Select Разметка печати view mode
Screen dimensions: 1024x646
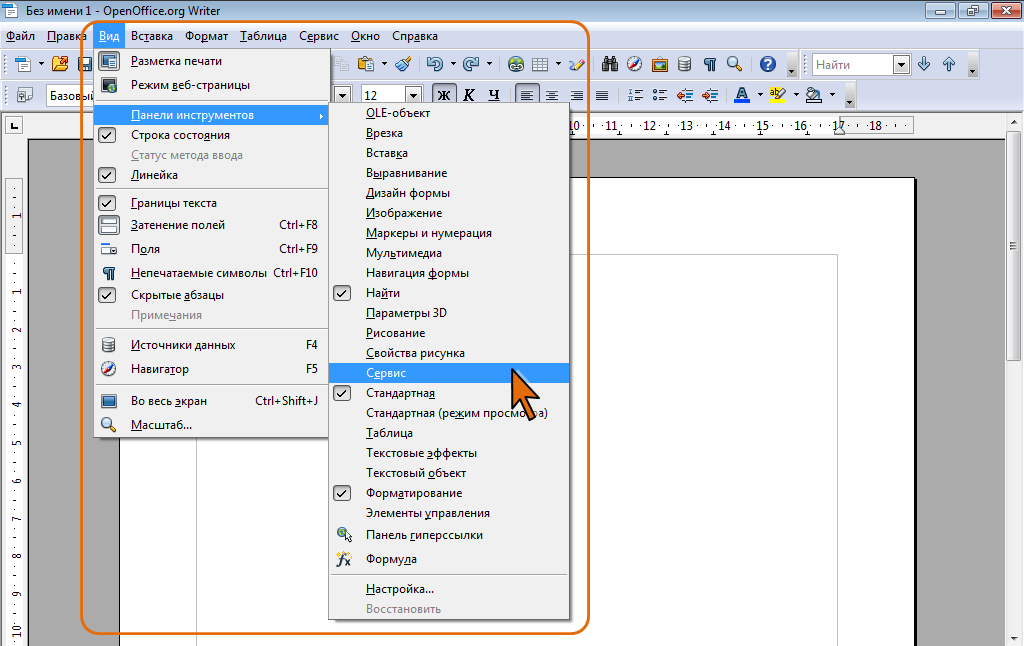point(211,61)
